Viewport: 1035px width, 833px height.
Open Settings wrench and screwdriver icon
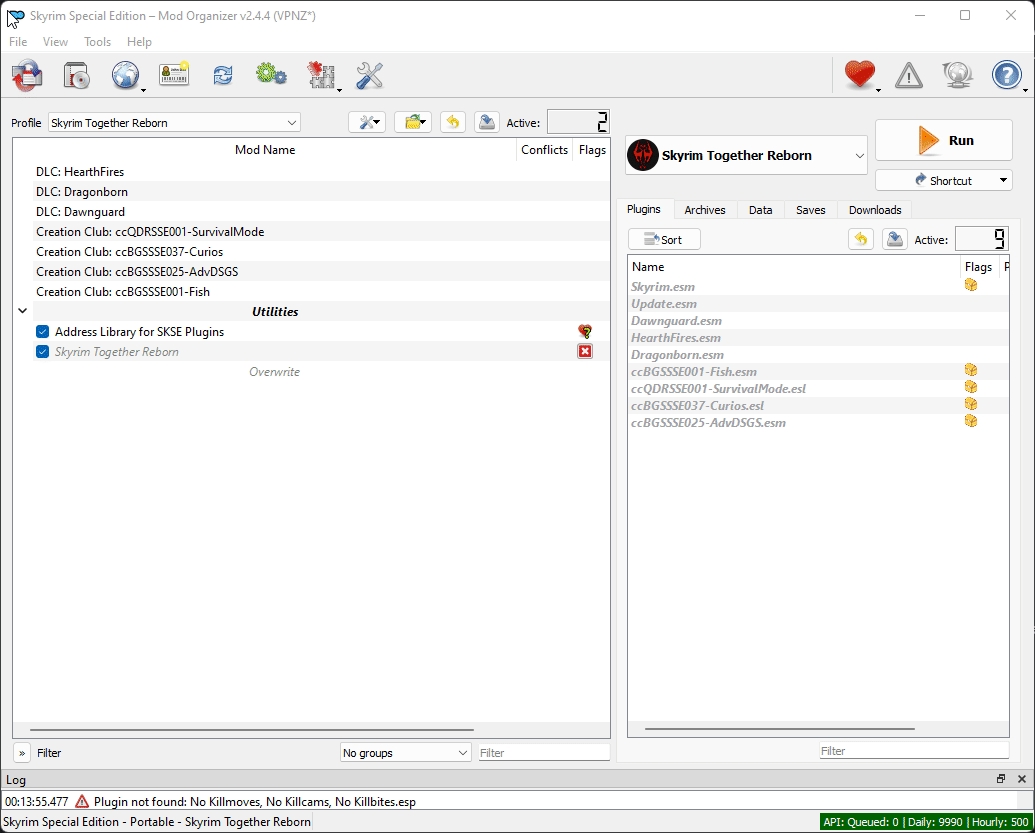369,76
